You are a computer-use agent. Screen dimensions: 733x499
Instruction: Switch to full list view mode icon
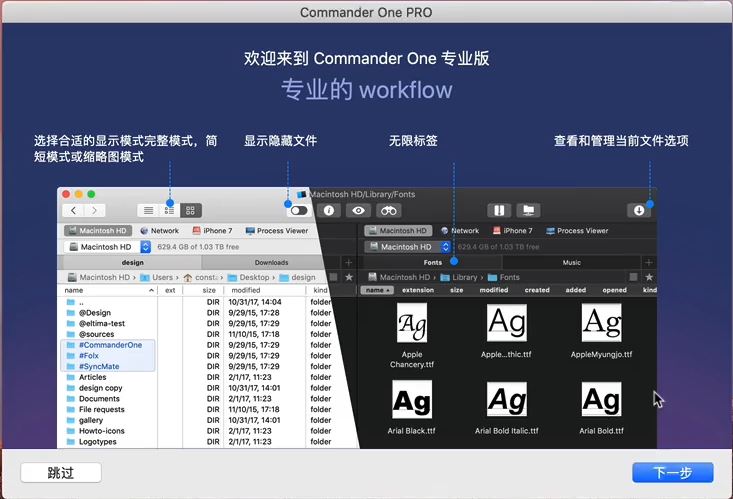[x=148, y=210]
